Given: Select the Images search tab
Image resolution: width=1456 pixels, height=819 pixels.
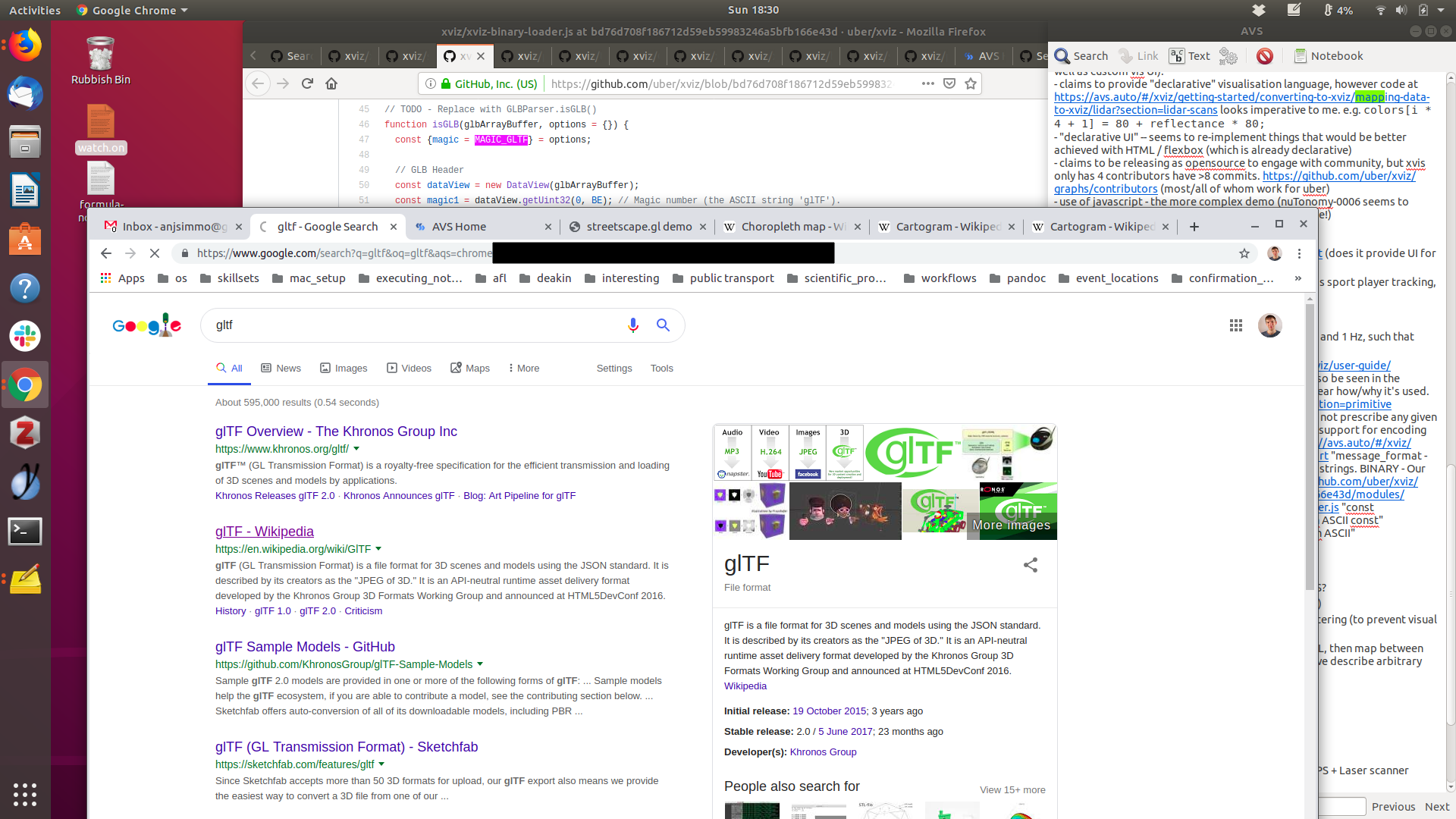Looking at the screenshot, I should 344,369.
